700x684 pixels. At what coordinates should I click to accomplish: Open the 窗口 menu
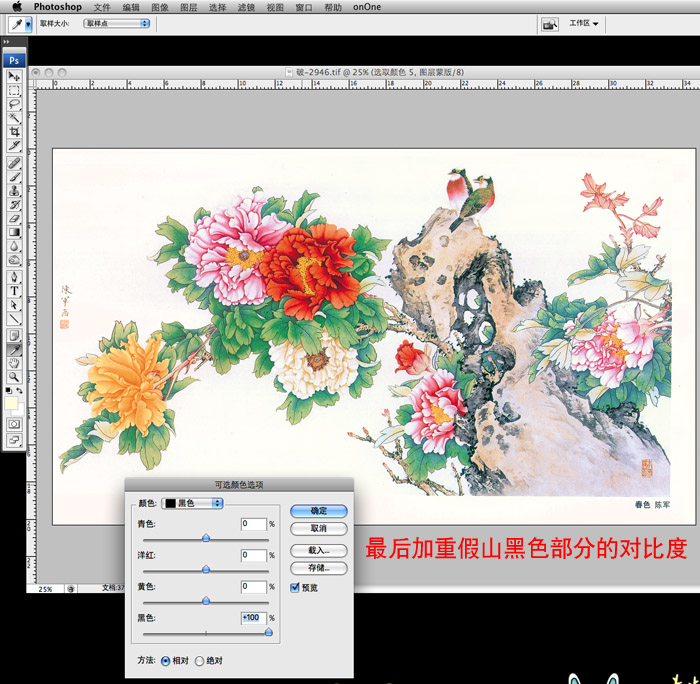[304, 7]
